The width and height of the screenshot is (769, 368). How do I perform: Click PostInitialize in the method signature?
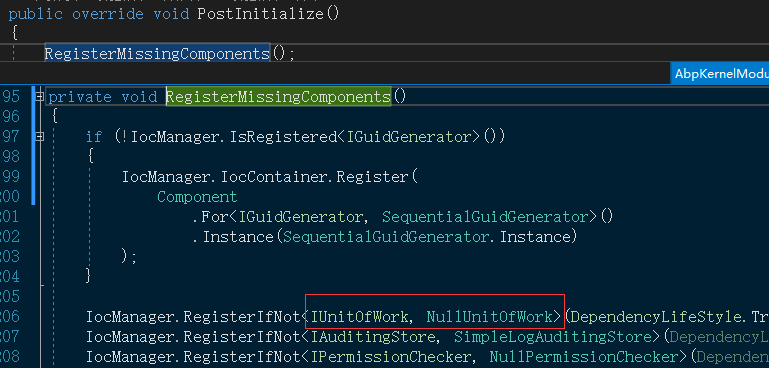(x=260, y=13)
